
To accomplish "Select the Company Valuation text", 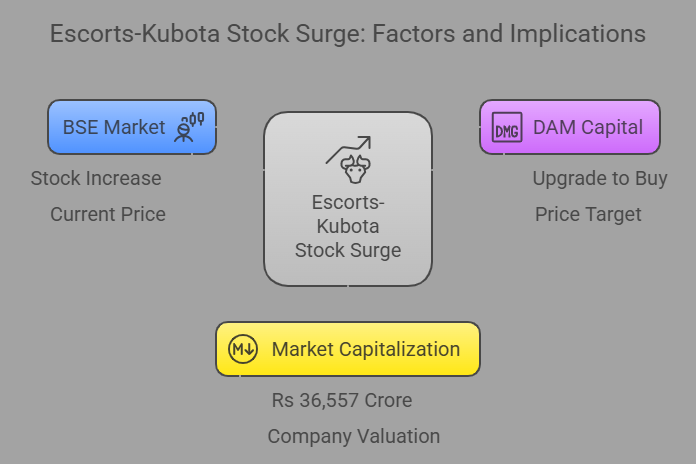I will coord(354,436).
